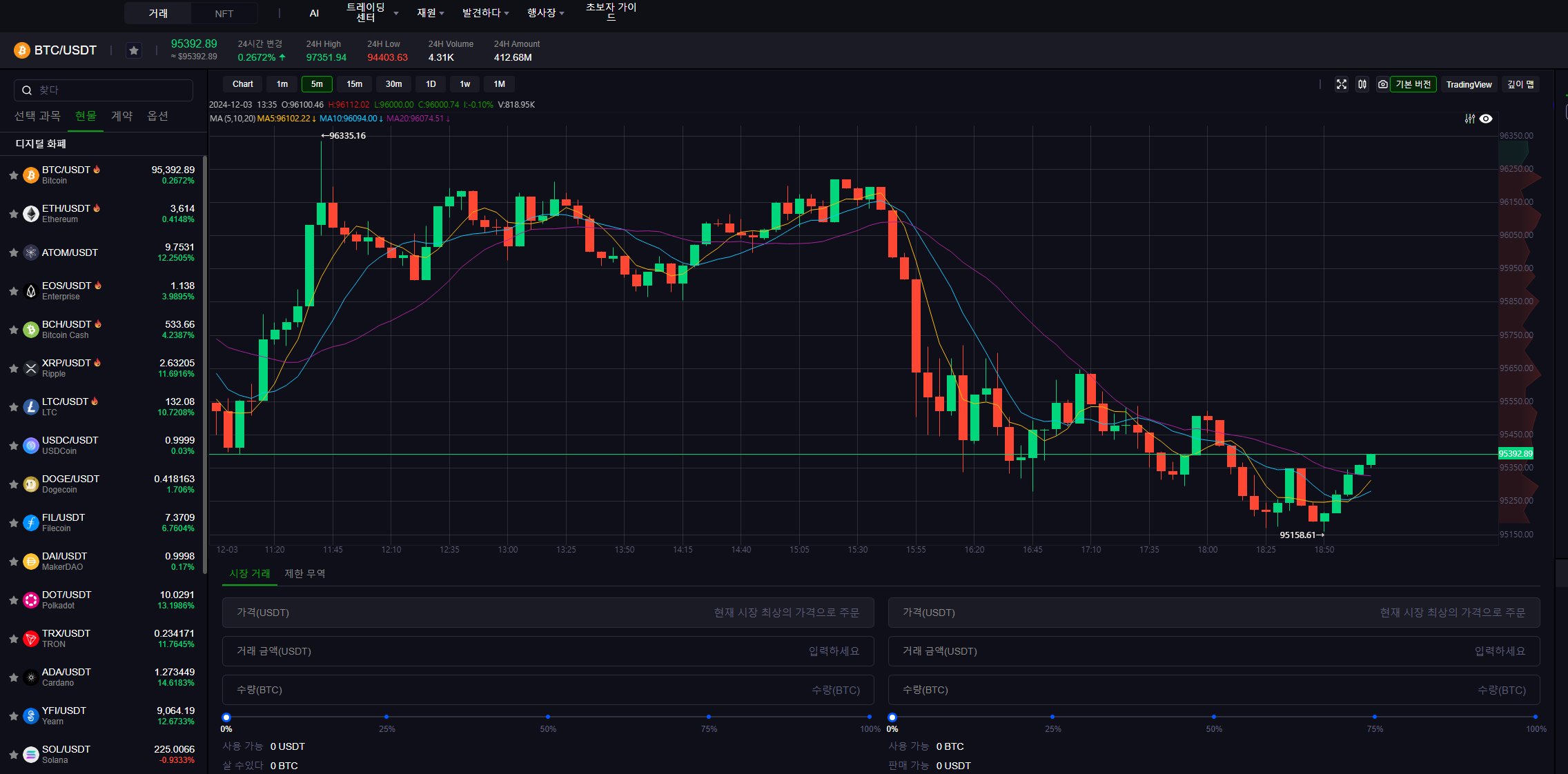Click the 깊이 맵 button
This screenshot has height=774, width=1568.
(1520, 84)
